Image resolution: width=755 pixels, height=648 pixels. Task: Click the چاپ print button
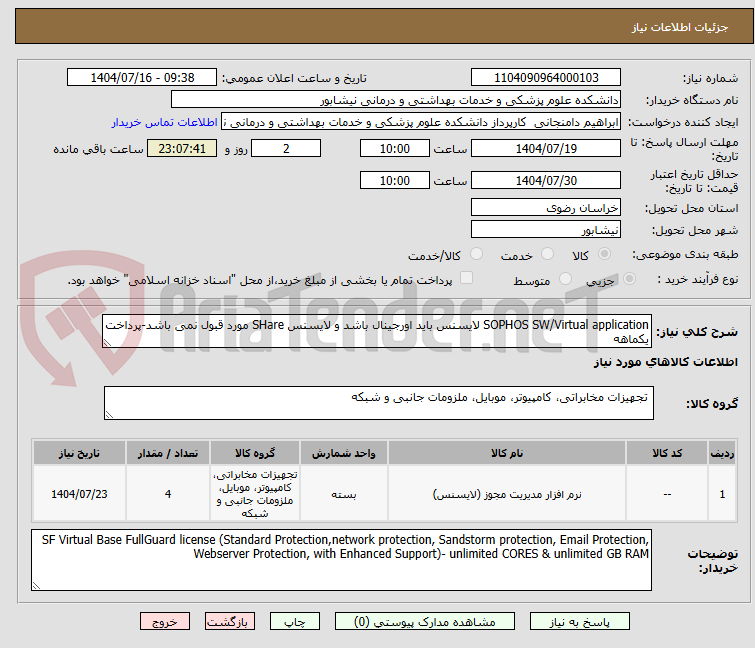(x=294, y=622)
